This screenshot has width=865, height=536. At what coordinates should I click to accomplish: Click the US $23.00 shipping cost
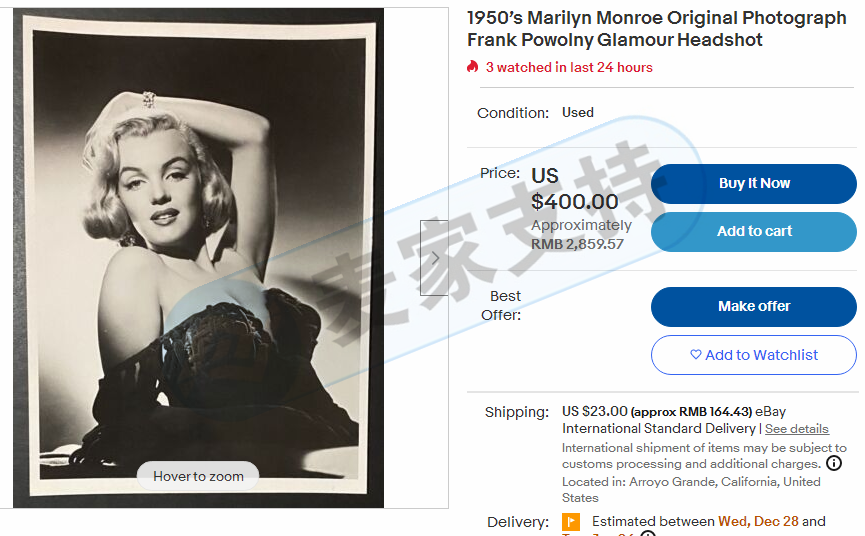[x=595, y=411]
